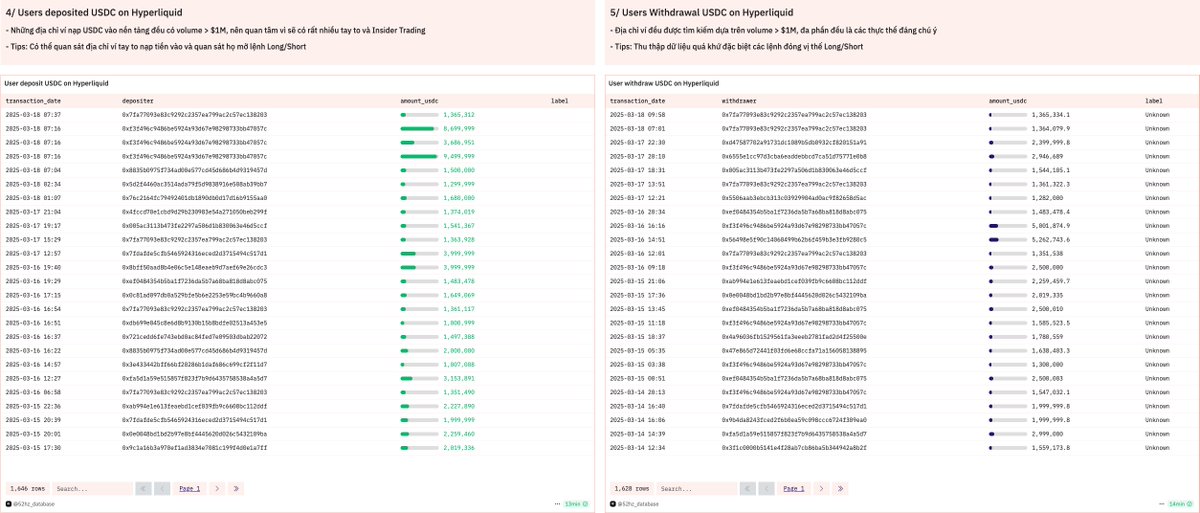Open Page 1 selector in deposit table
Viewport: 1200px width, 513px height.
189,488
